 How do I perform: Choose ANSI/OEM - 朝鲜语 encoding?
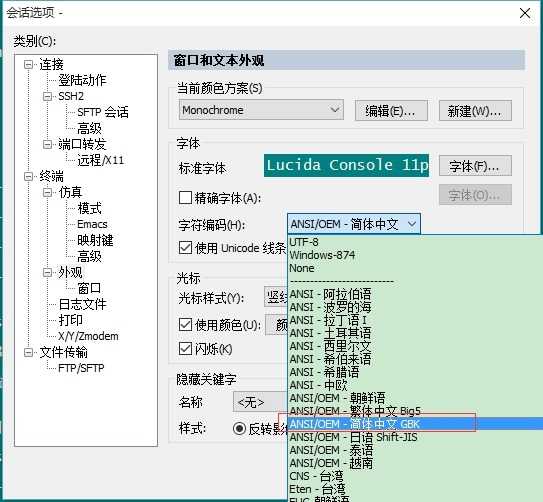click(415, 398)
